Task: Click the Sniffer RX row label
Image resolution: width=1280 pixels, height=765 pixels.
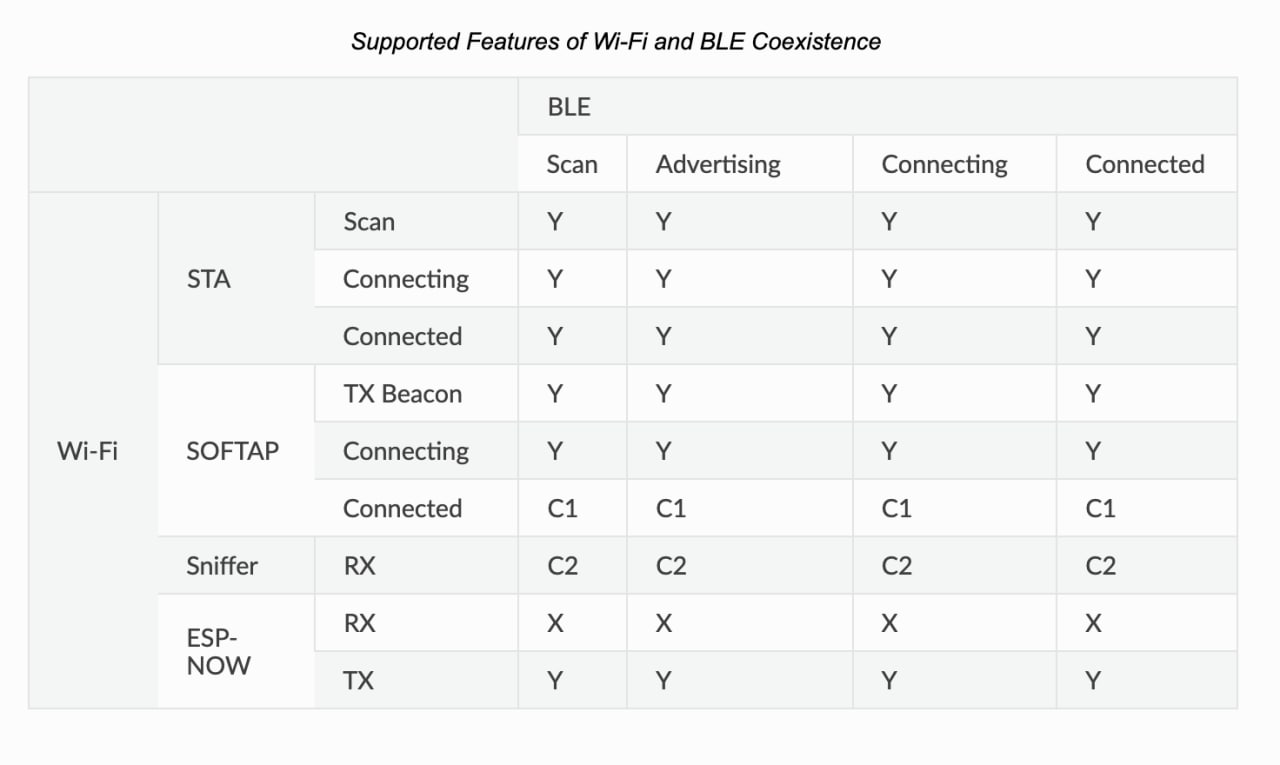Action: tap(359, 566)
